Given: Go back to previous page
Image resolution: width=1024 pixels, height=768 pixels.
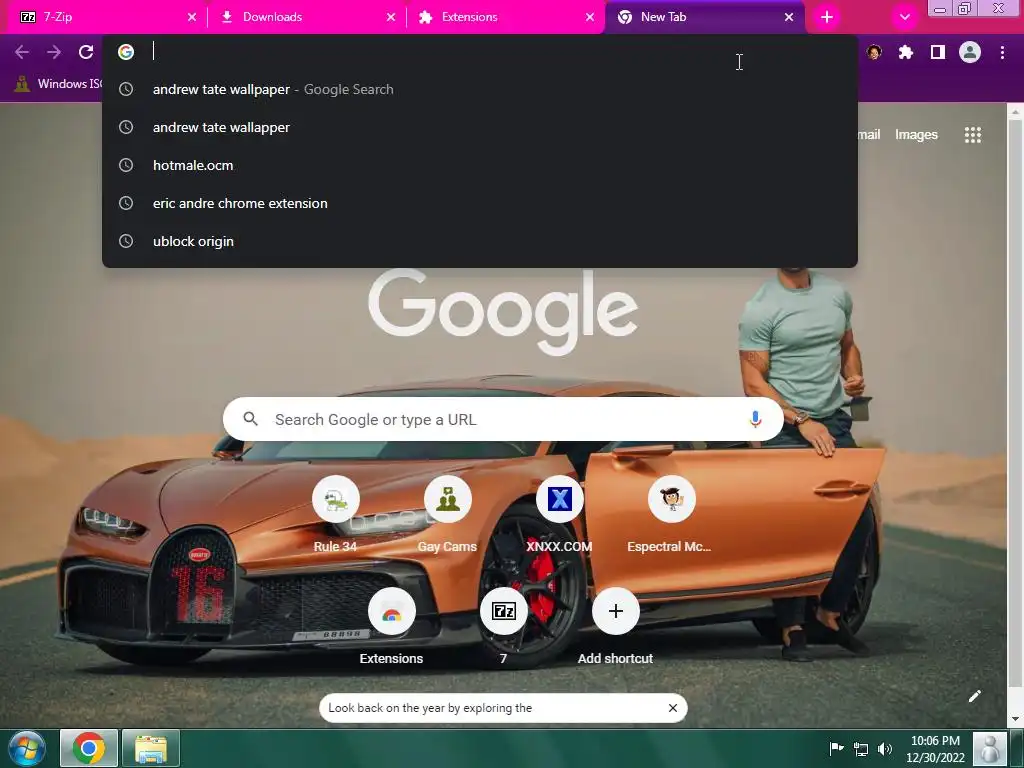Looking at the screenshot, I should [22, 52].
